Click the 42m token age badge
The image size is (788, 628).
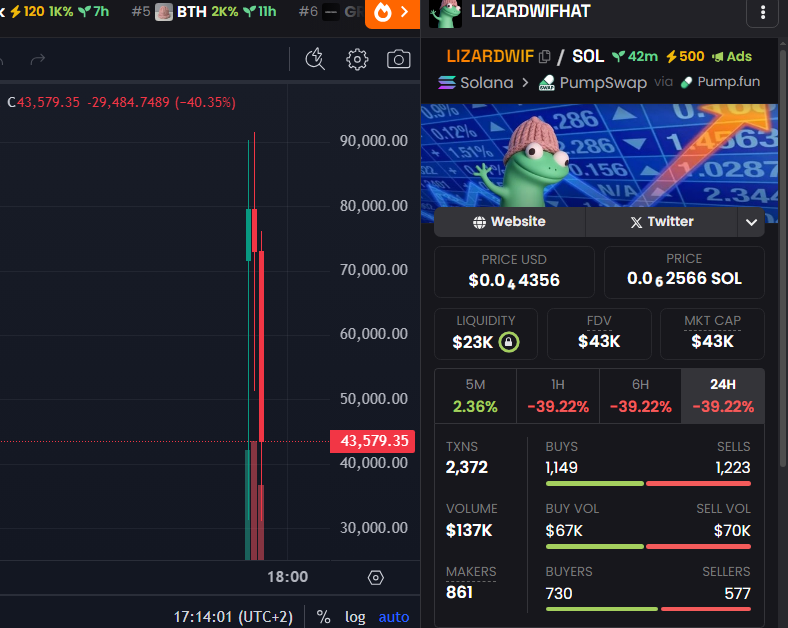click(x=635, y=57)
